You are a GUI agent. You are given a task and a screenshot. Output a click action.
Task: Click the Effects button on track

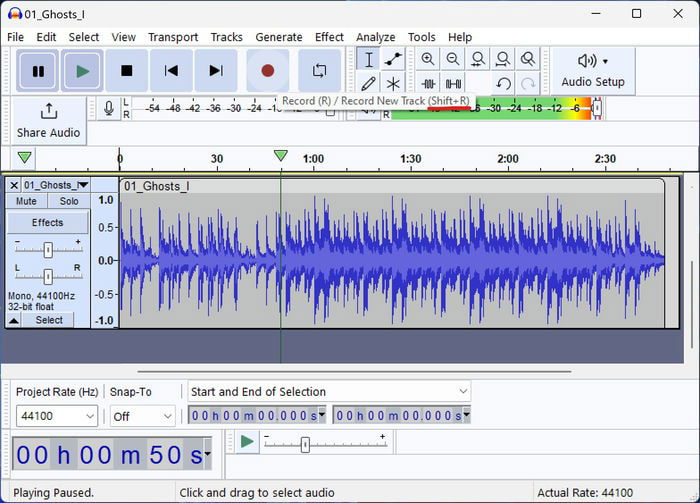[x=47, y=222]
